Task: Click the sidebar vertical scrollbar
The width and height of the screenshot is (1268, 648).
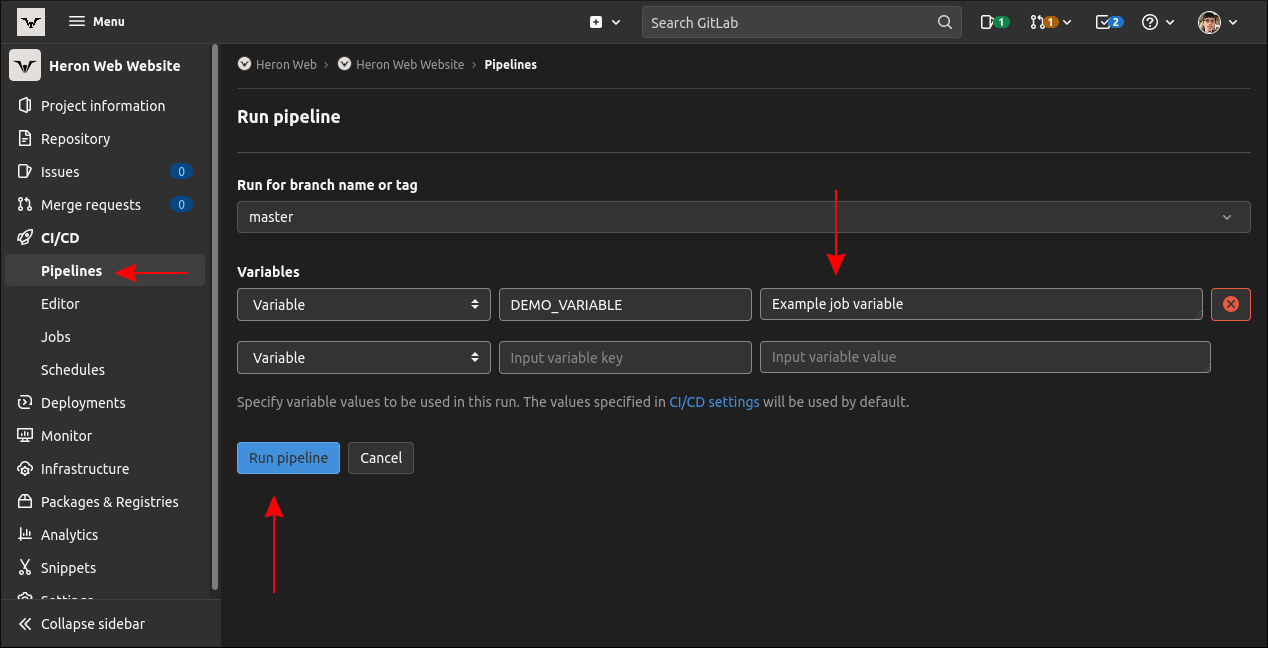Action: [215, 320]
